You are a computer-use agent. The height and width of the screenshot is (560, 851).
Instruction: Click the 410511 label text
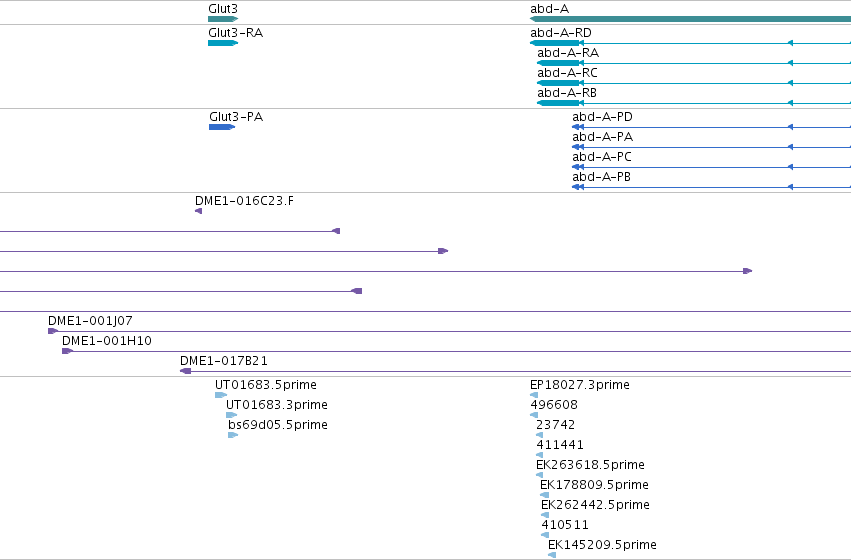(x=565, y=525)
